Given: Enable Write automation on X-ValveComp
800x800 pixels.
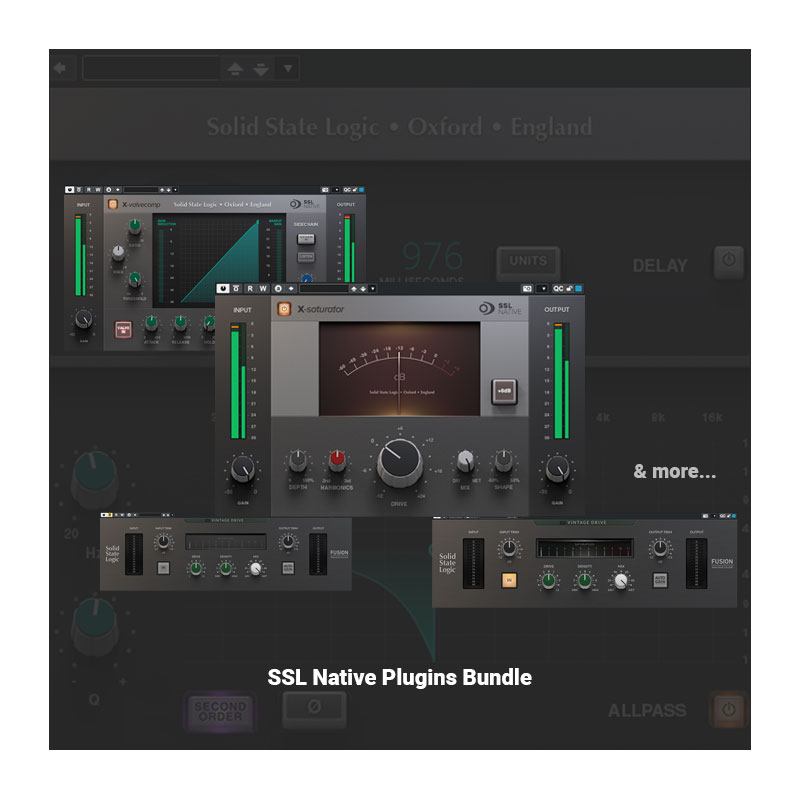Looking at the screenshot, I should click(x=101, y=191).
